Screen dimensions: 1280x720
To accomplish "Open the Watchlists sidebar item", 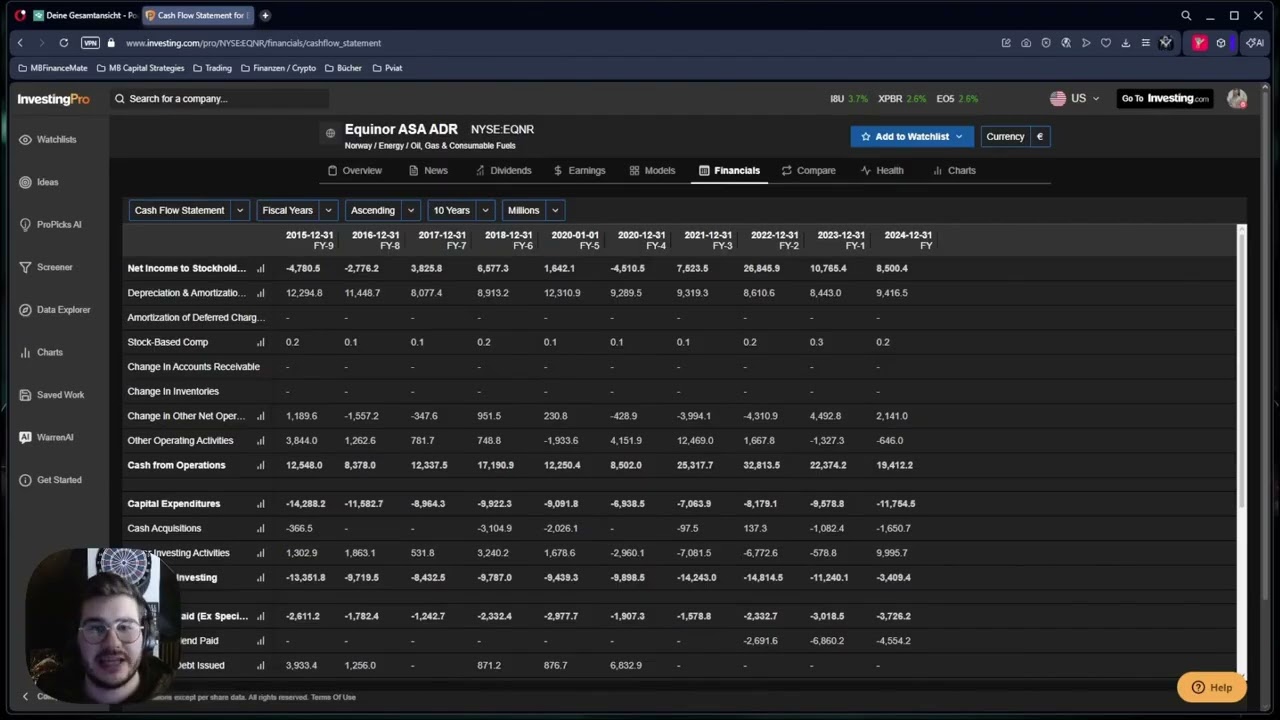I will [x=48, y=140].
